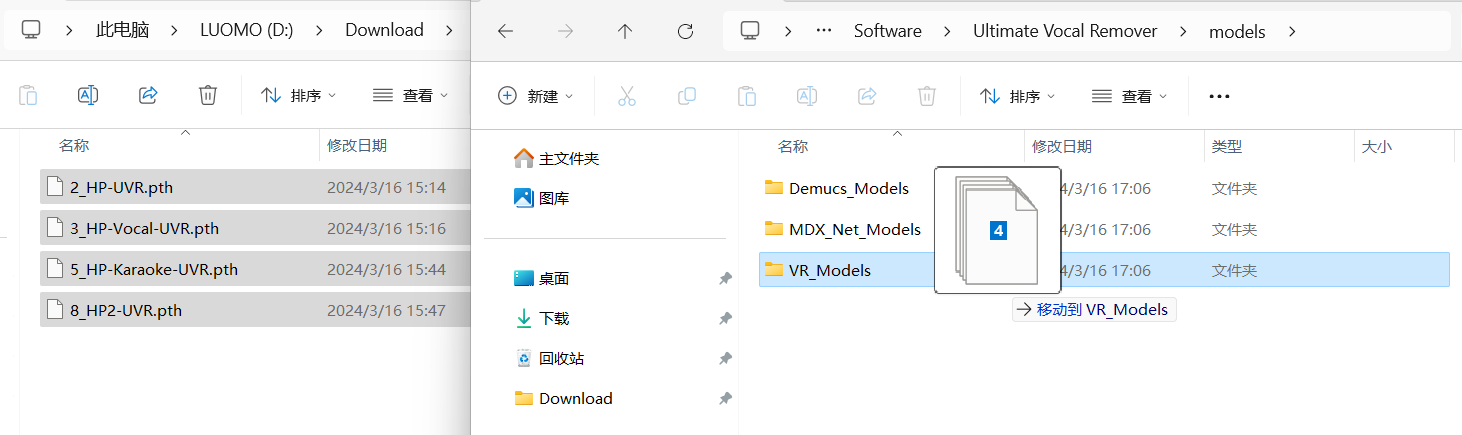This screenshot has width=1462, height=435.
Task: Click the Back arrow in models window
Action: coord(505,31)
